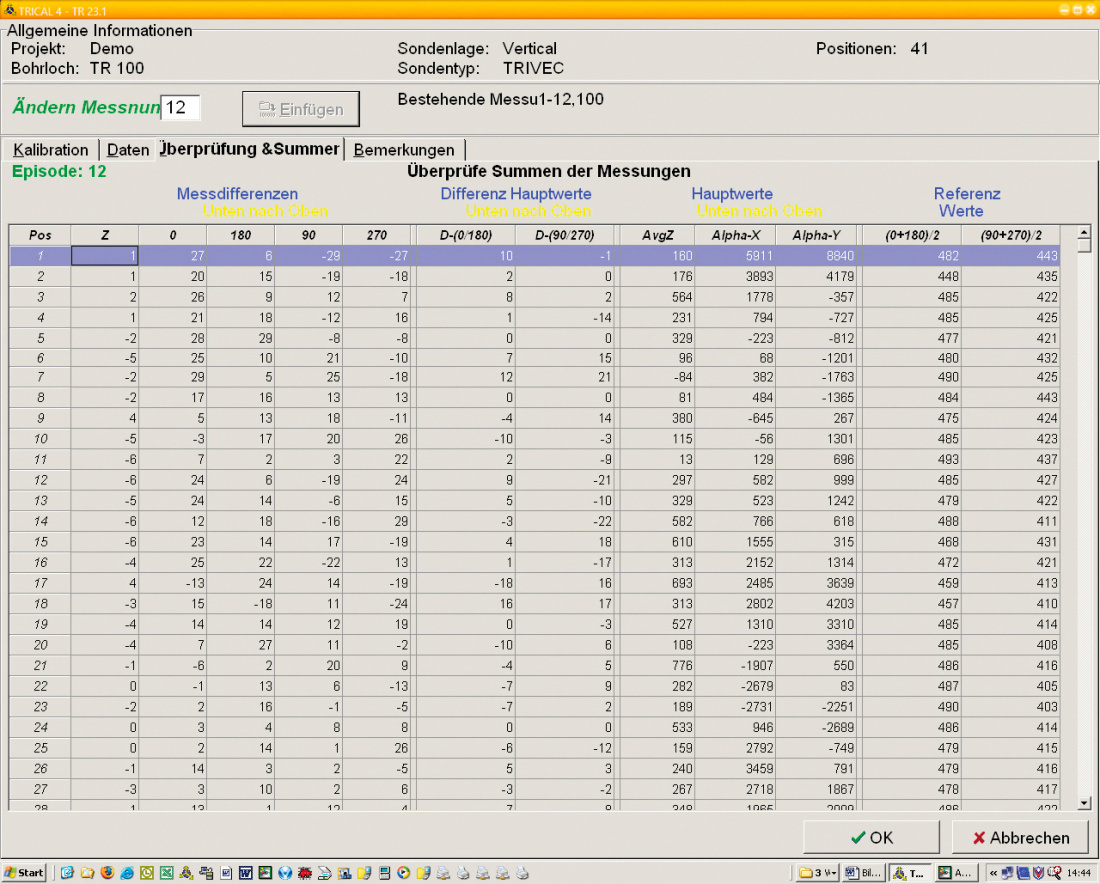Click the Alpha-X column header
The image size is (1100, 884).
(x=736, y=235)
